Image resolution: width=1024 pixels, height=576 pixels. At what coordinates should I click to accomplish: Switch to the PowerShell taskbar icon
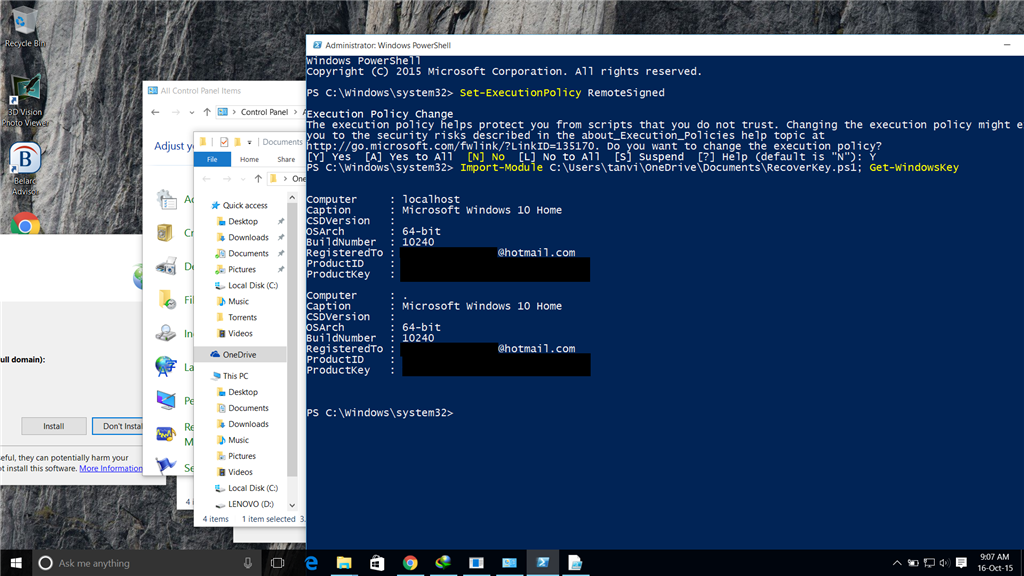tap(543, 562)
